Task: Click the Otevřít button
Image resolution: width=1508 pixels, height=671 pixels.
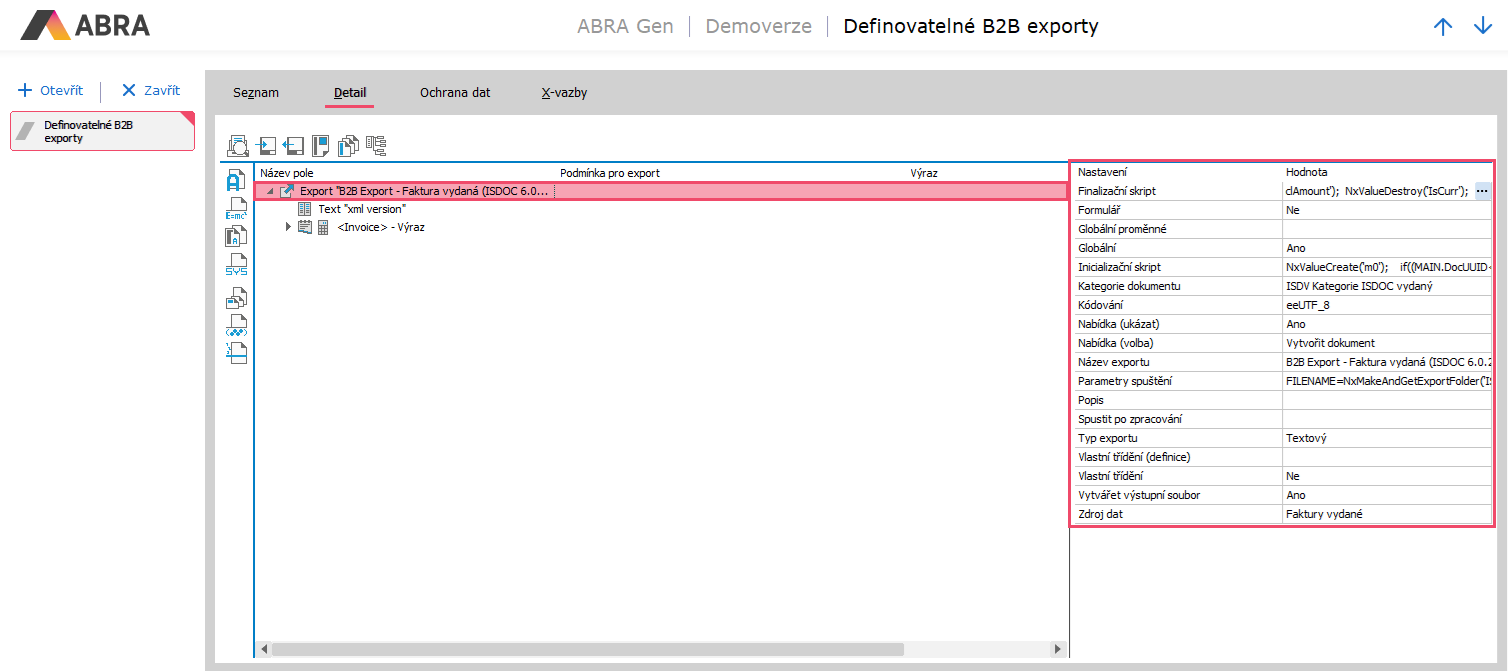Action: 51,90
